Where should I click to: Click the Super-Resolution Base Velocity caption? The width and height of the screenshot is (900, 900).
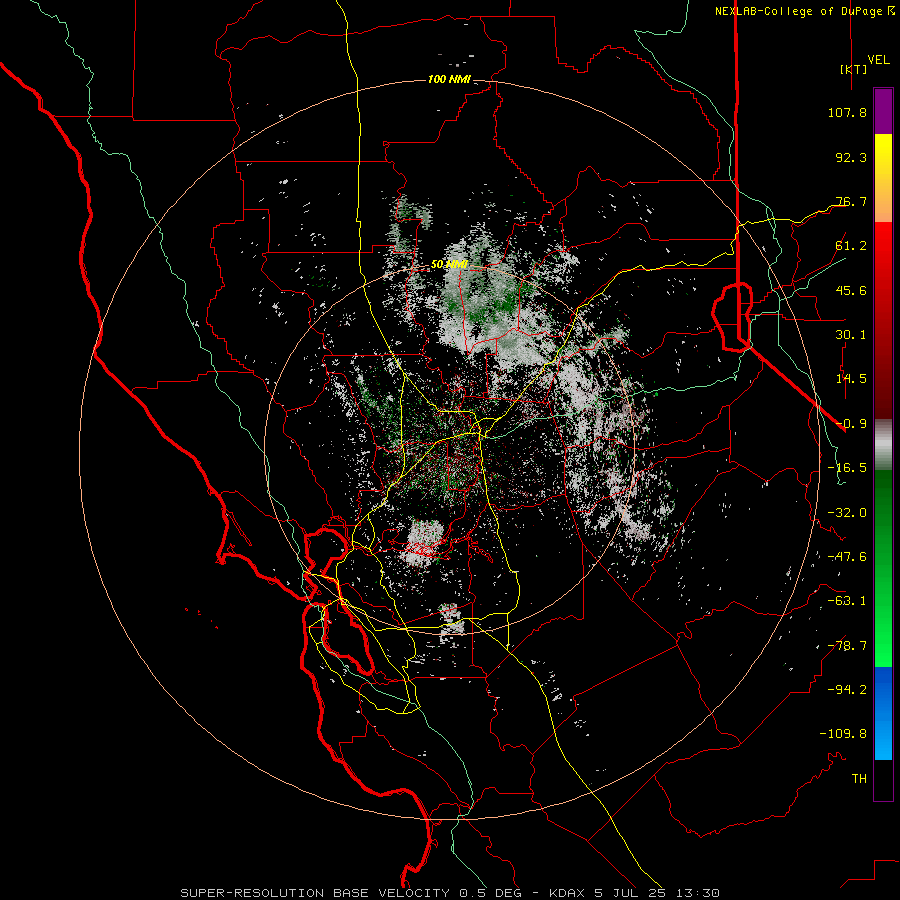(x=449, y=893)
